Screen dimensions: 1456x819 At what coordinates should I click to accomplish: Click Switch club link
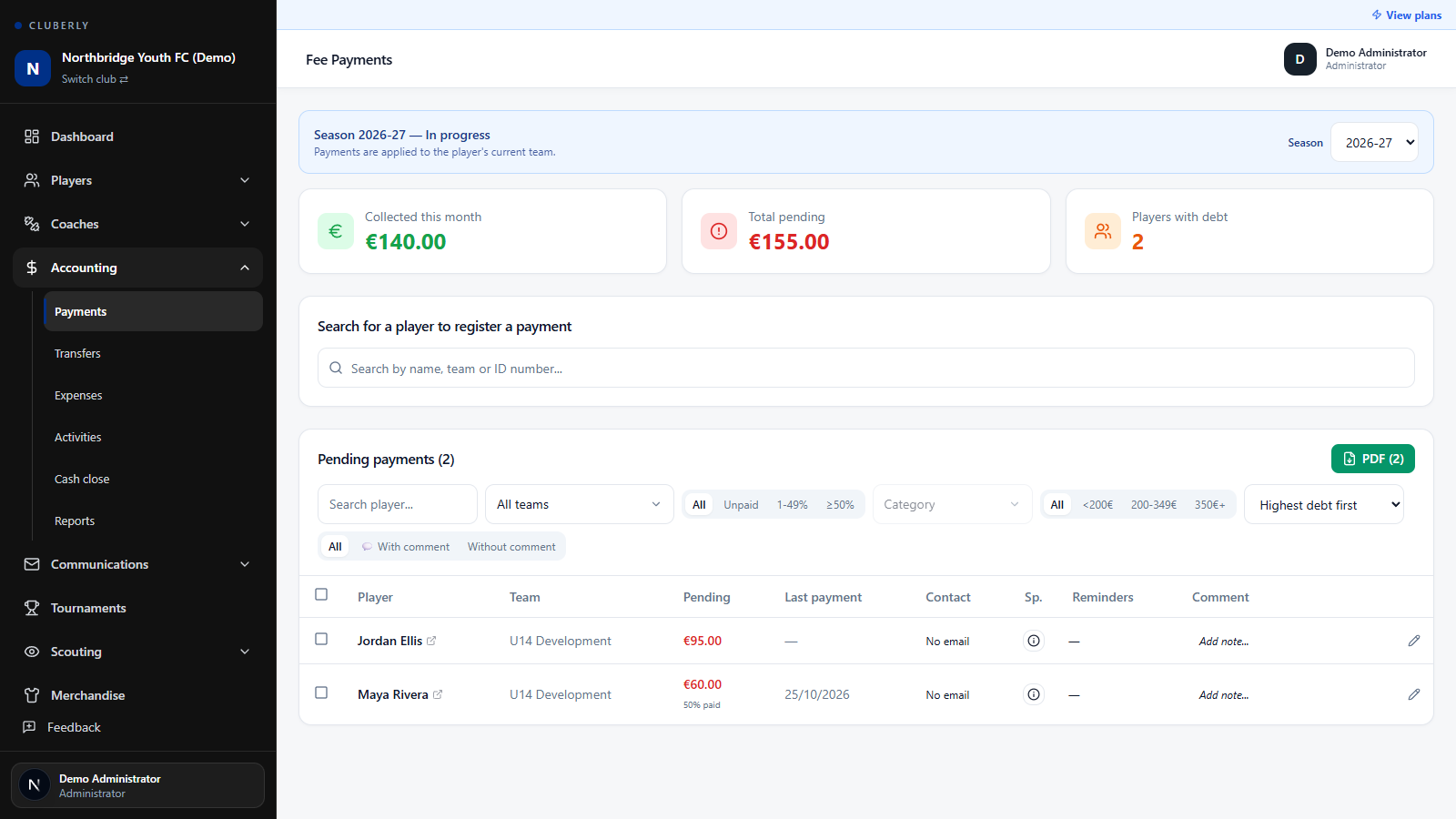pos(95,79)
